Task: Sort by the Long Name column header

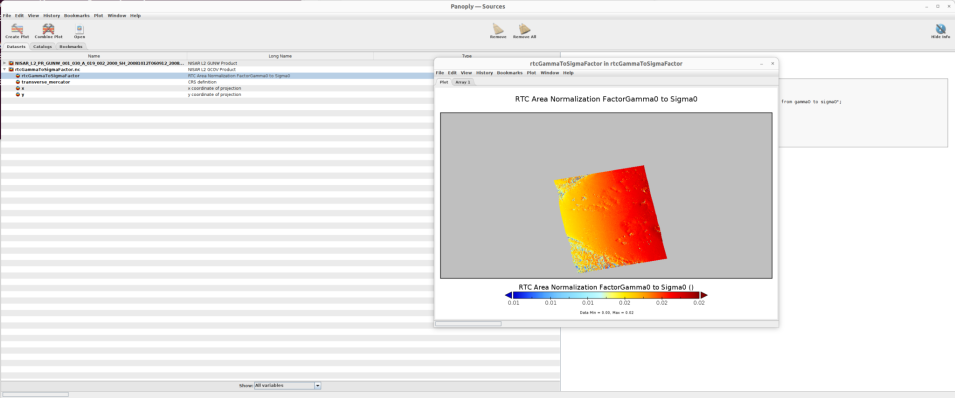Action: (280, 56)
